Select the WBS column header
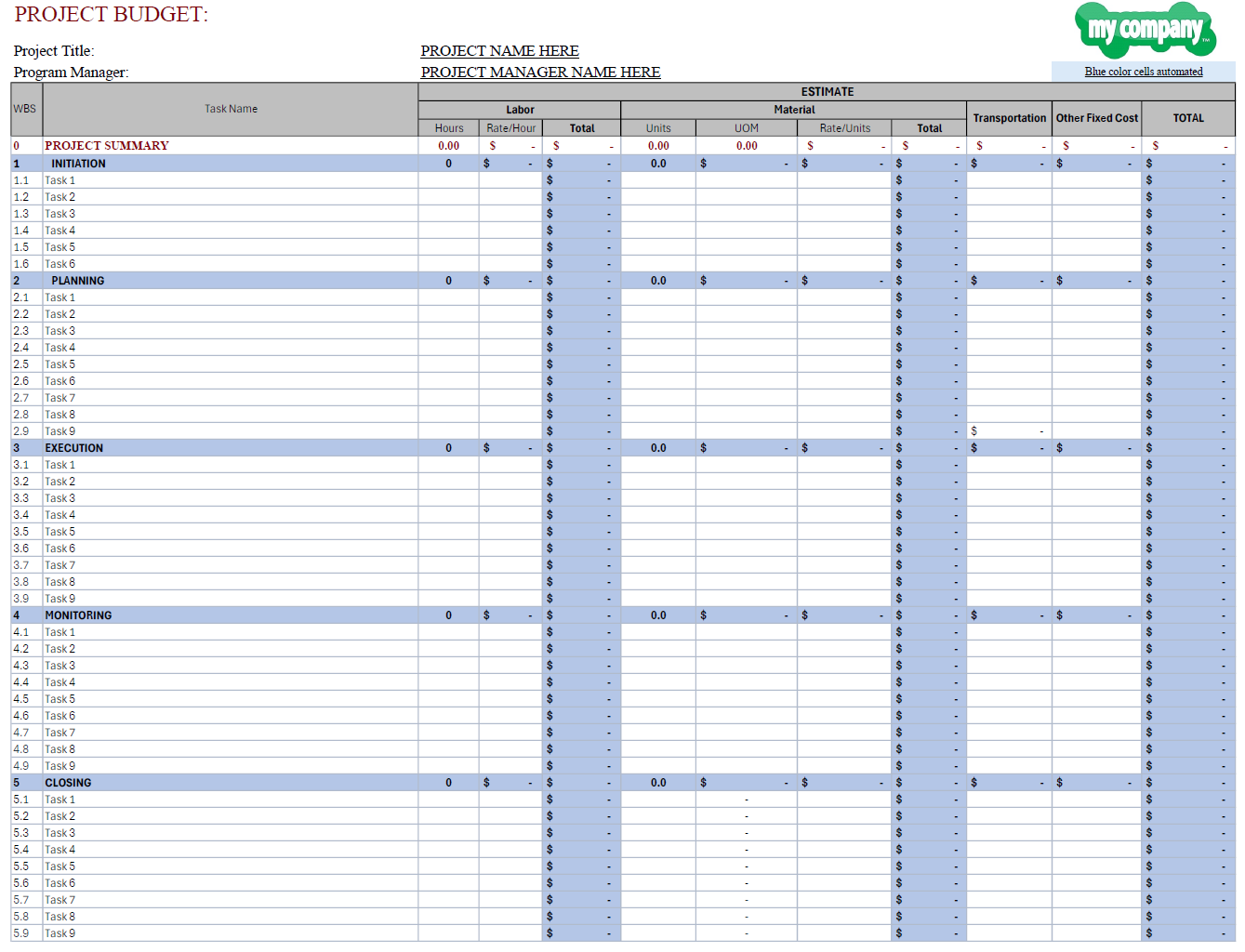Image resolution: width=1245 pixels, height=952 pixels. tap(26, 110)
